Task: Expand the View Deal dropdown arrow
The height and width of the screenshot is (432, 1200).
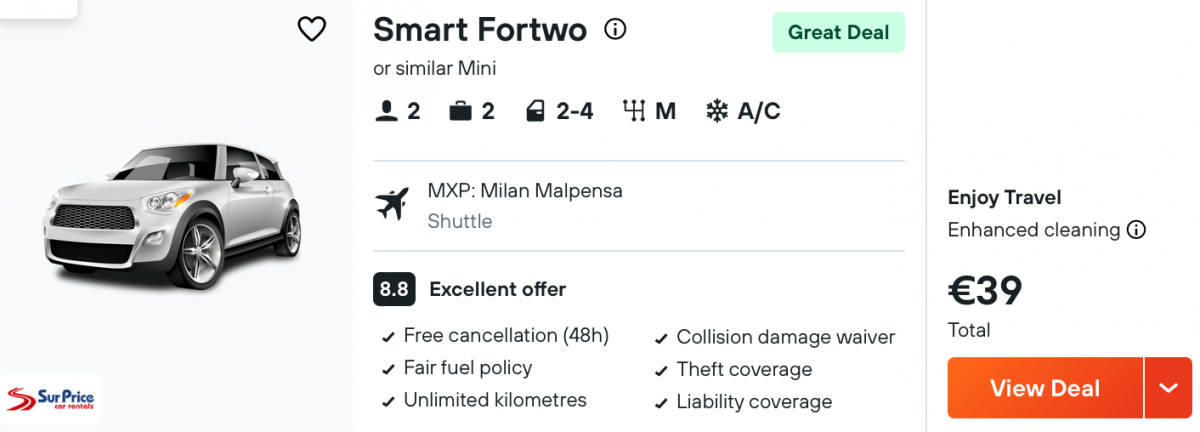Action: coord(1169,388)
